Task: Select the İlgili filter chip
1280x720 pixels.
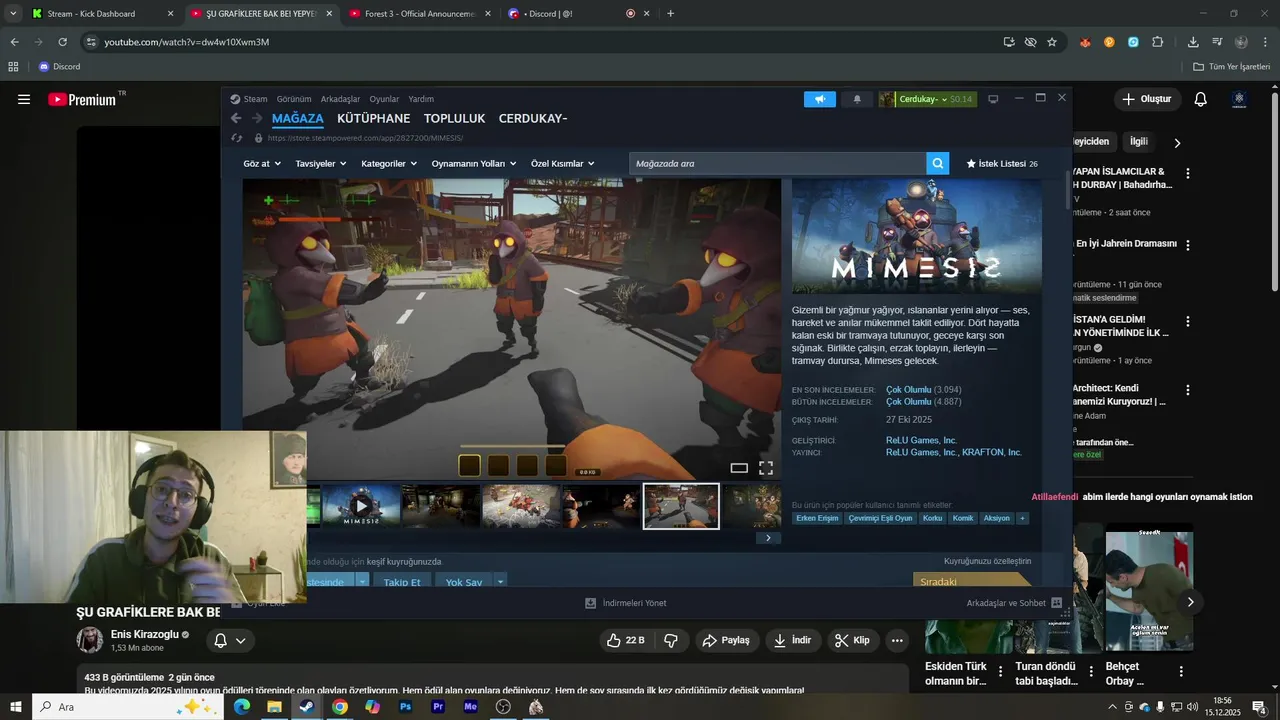Action: [1138, 142]
